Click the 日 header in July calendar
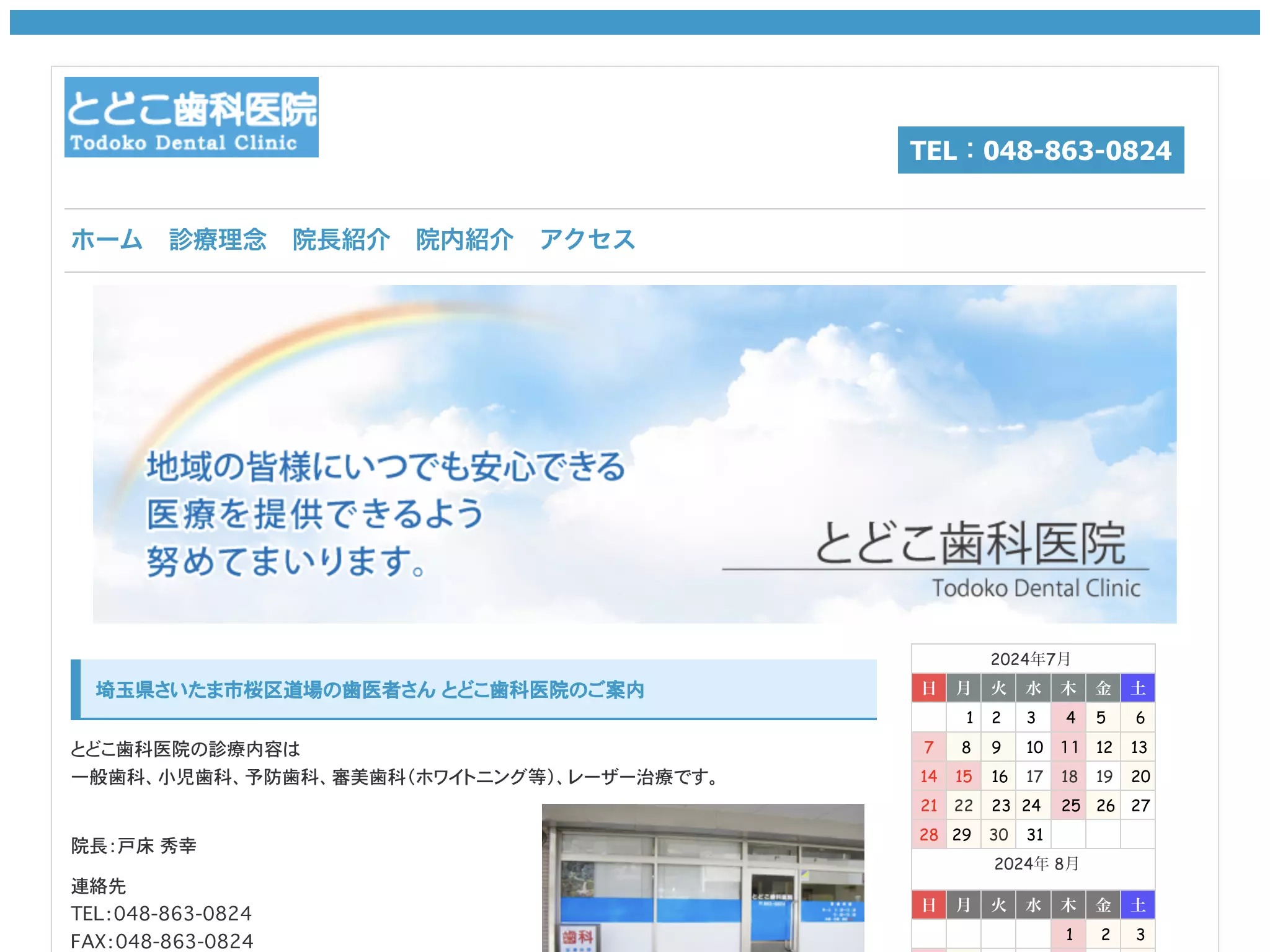This screenshot has height=952, width=1270. (929, 688)
